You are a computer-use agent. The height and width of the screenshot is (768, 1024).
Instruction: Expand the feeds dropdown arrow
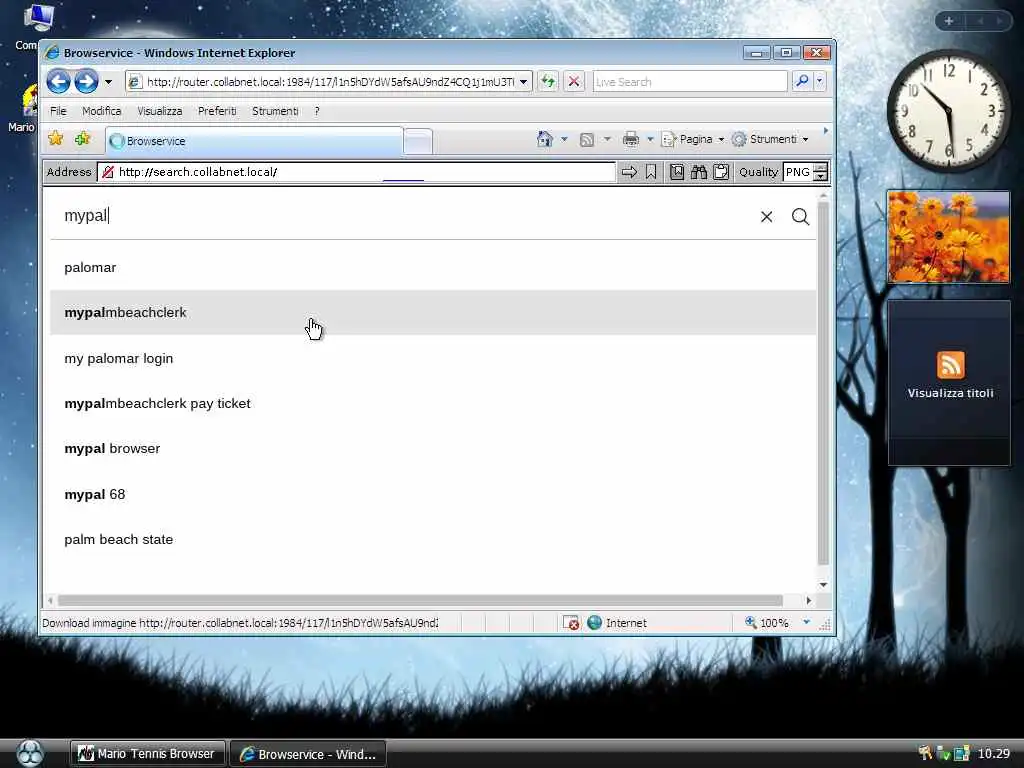[x=607, y=139]
